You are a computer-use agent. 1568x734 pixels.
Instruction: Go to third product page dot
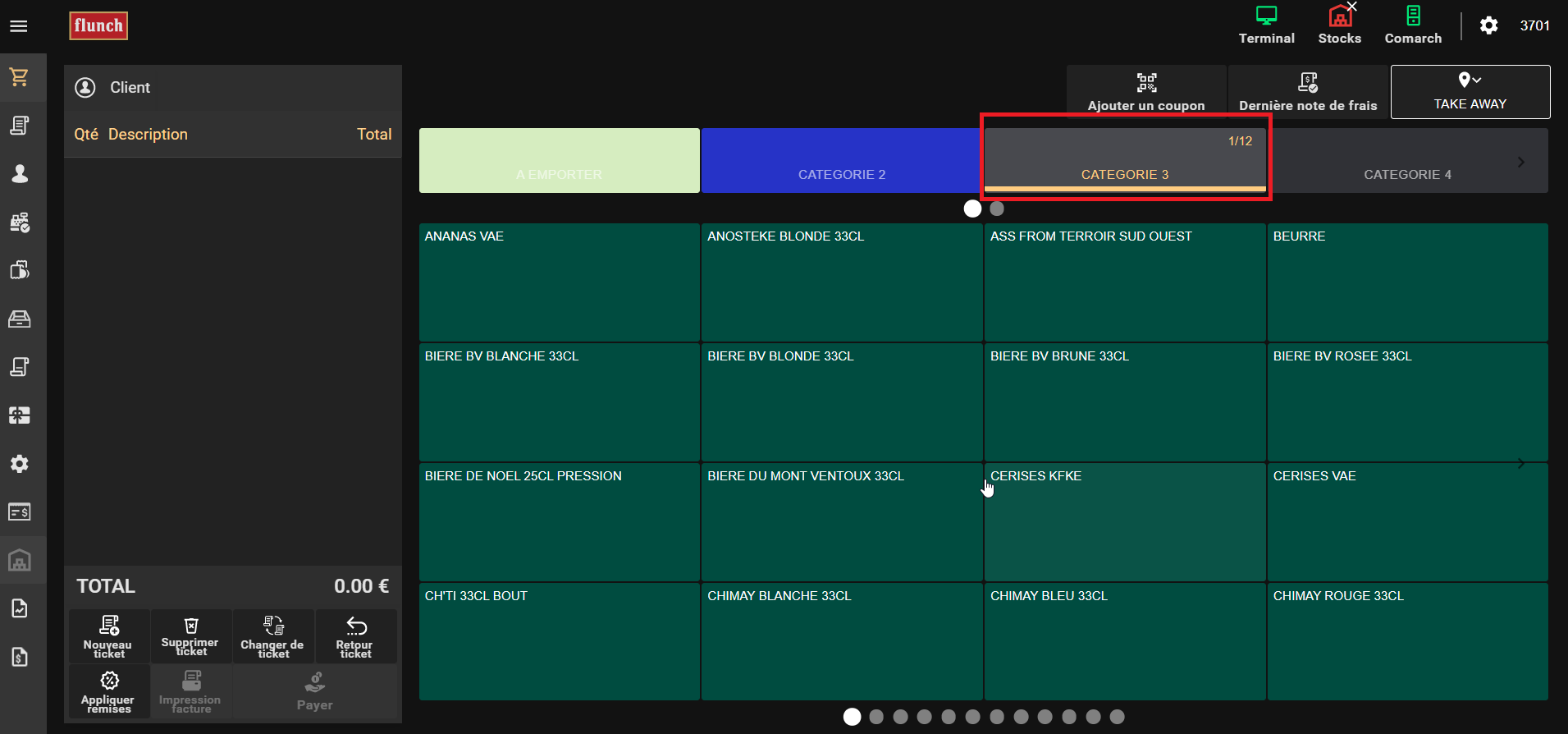(x=900, y=717)
